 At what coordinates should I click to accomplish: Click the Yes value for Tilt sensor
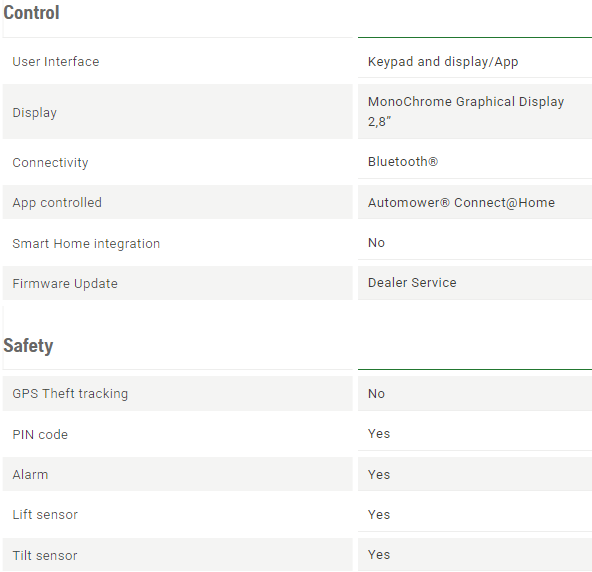point(379,555)
